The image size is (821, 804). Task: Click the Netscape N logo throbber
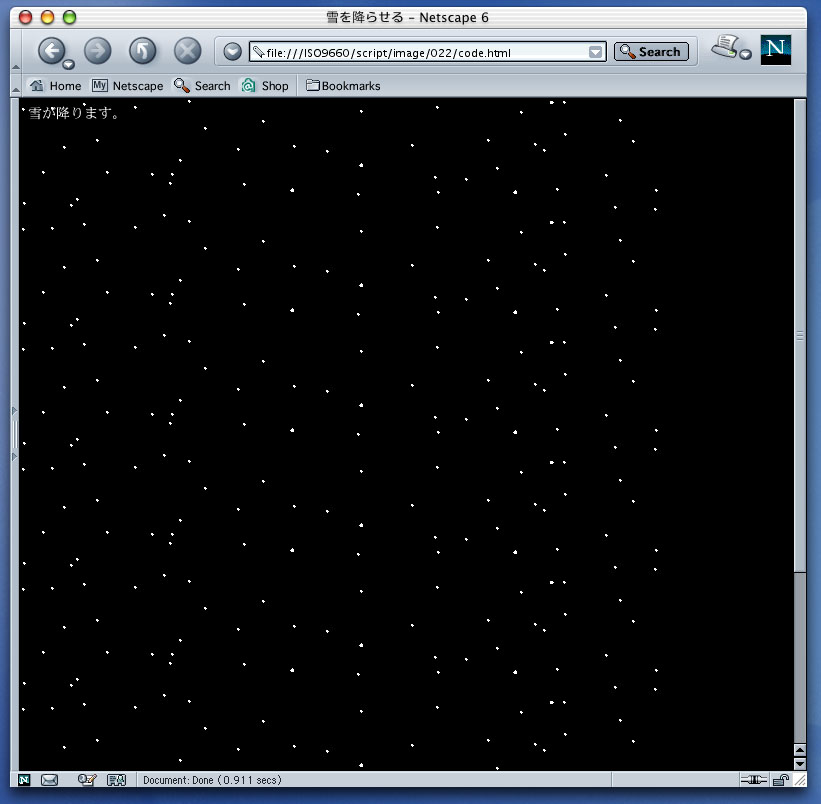tap(775, 50)
